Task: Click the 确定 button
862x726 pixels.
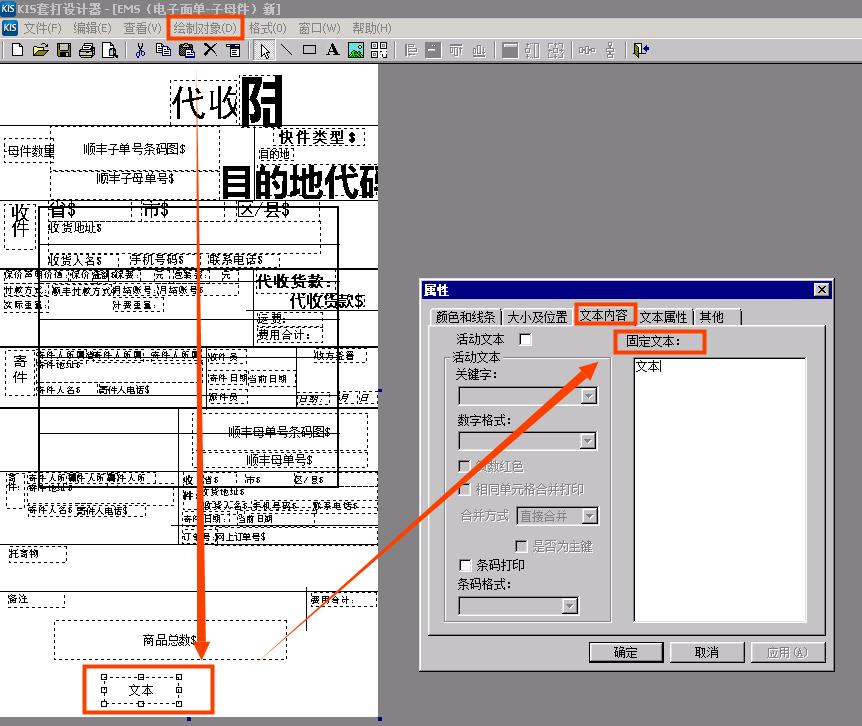Action: point(626,651)
